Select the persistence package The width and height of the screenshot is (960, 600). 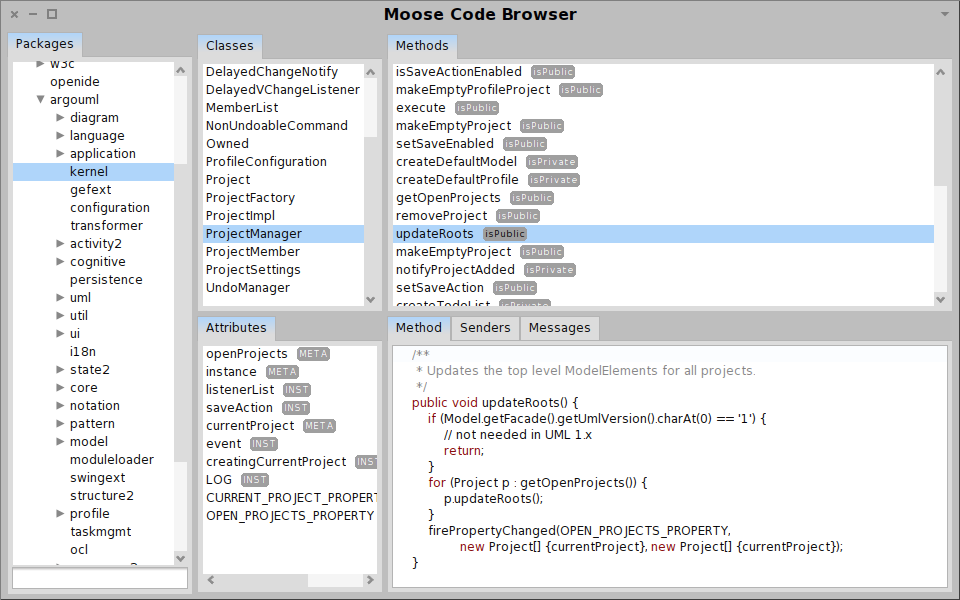click(x=106, y=280)
